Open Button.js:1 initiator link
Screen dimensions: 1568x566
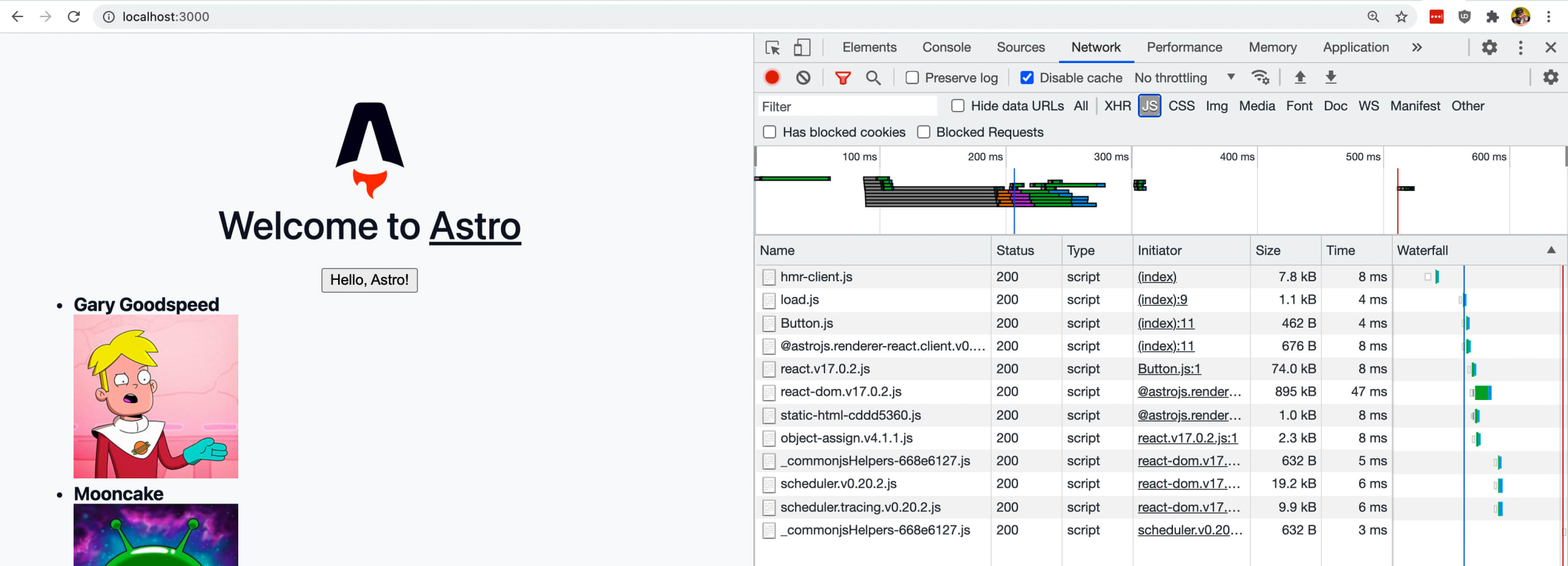1169,369
